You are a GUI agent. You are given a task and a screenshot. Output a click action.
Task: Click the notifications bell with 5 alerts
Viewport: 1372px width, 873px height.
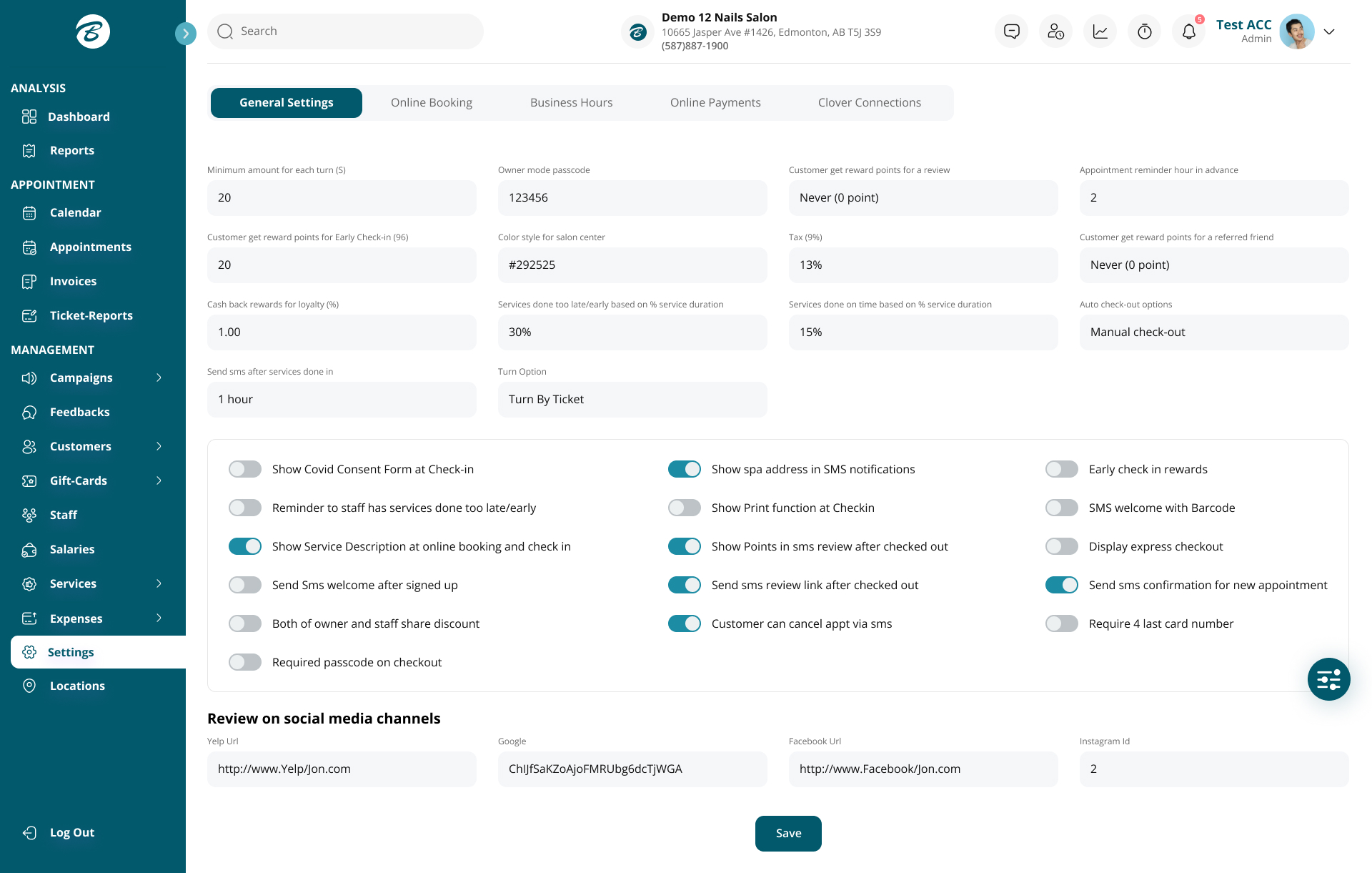1188,31
